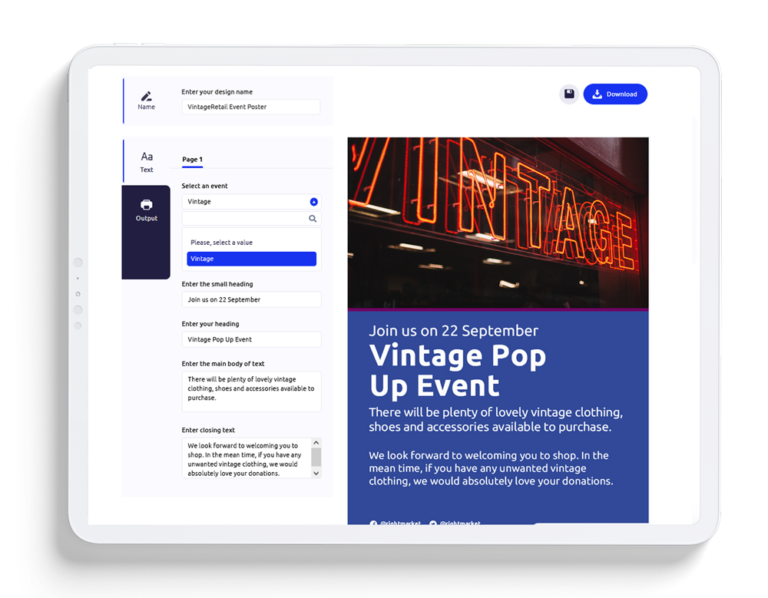768x598 pixels.
Task: Click the neon Vintage poster image
Action: coord(498,223)
